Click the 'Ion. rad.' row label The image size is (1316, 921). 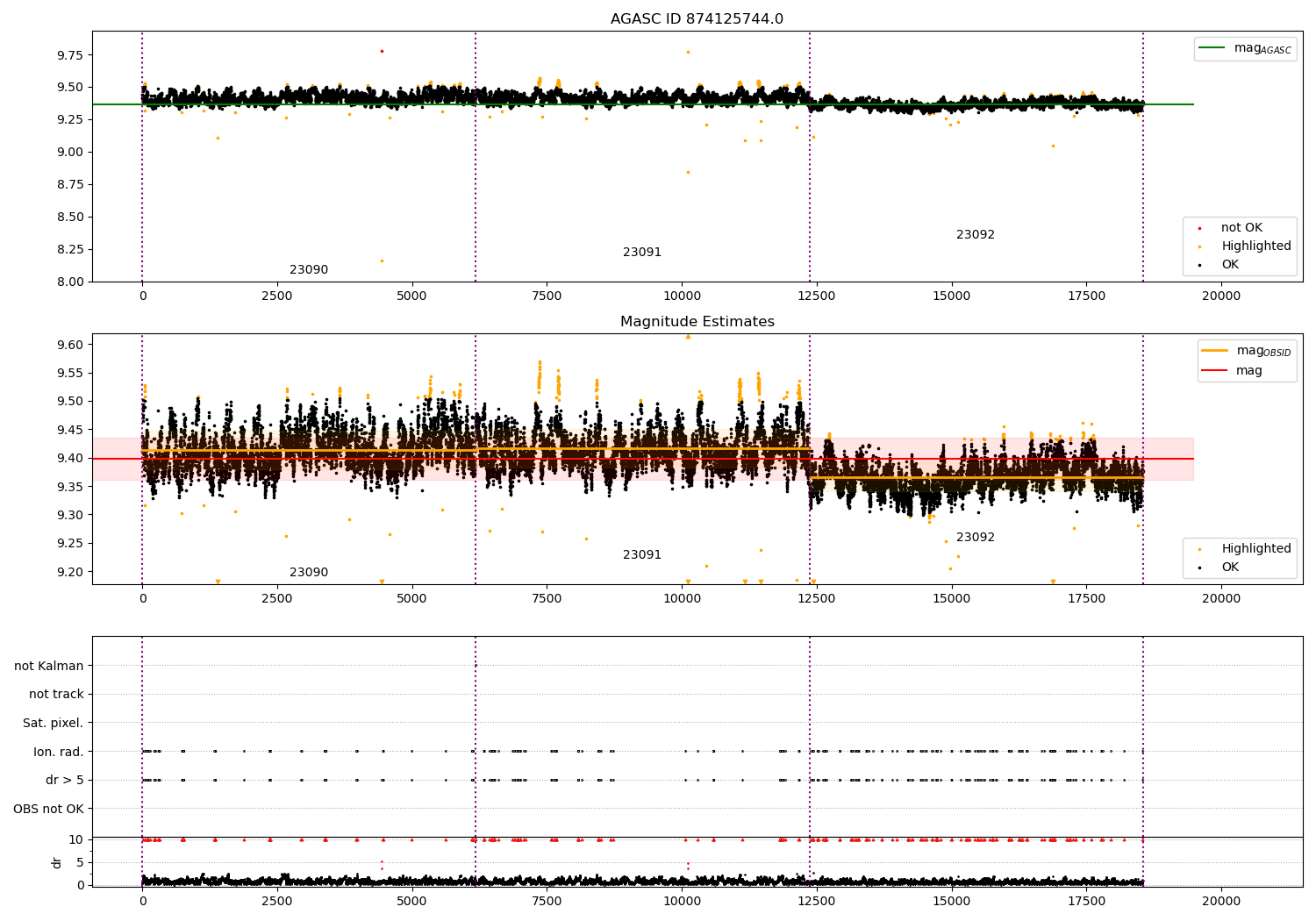tap(59, 752)
